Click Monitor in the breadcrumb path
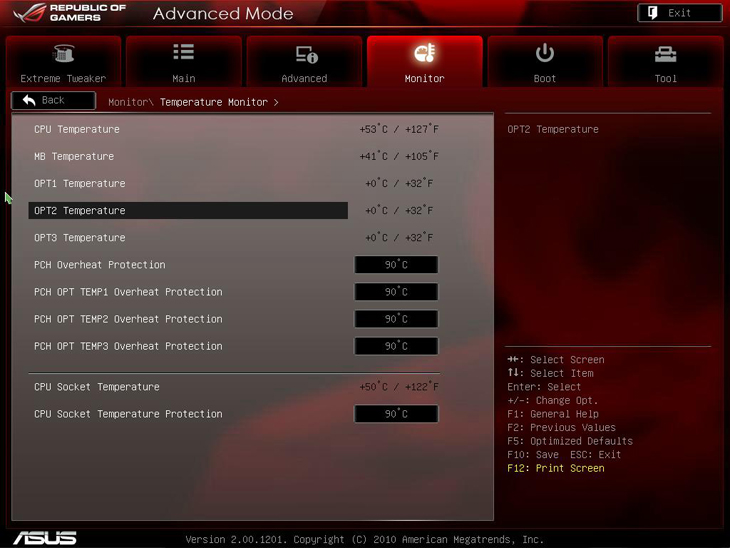Screen dimensions: 730x548 (x=128, y=102)
